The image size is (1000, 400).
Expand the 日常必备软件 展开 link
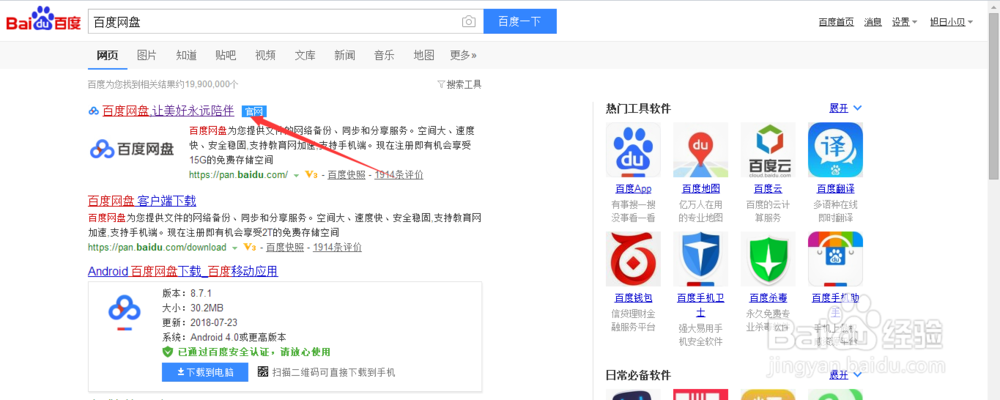click(845, 375)
